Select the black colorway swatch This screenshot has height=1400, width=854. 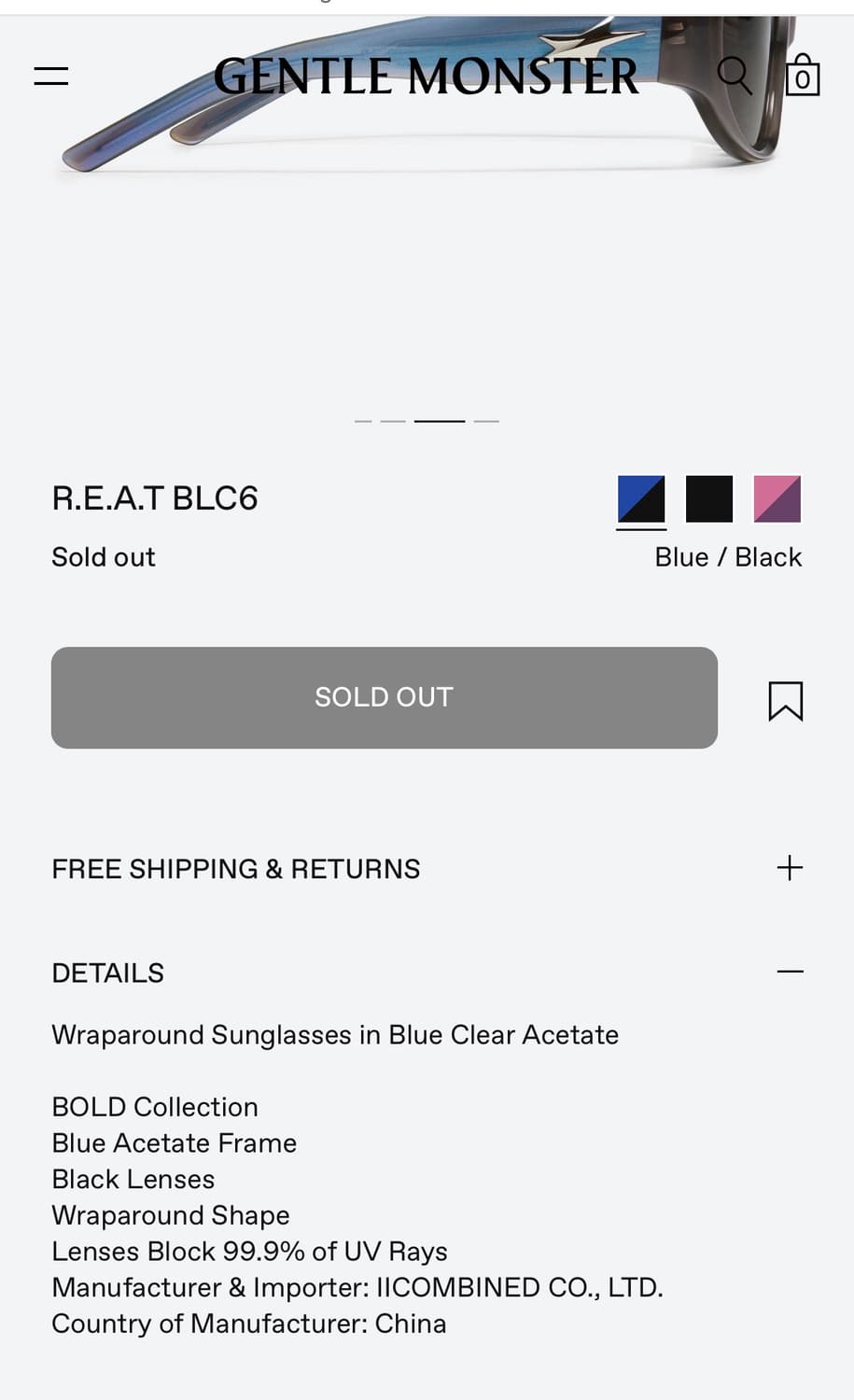[708, 498]
